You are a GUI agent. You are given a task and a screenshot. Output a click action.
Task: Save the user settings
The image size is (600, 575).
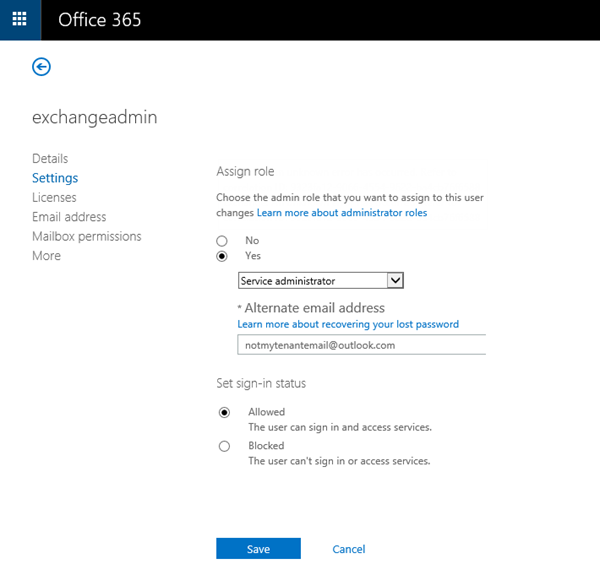click(x=258, y=549)
